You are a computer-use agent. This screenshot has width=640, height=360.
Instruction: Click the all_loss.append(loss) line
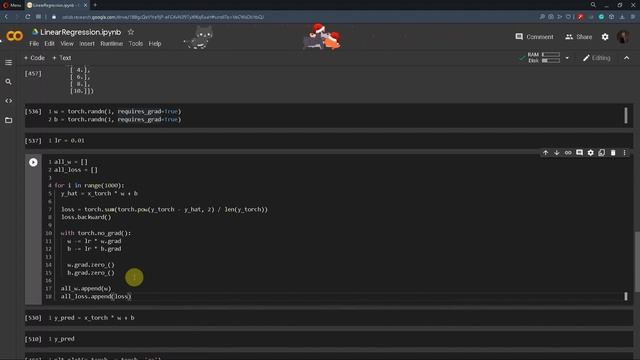coord(96,296)
